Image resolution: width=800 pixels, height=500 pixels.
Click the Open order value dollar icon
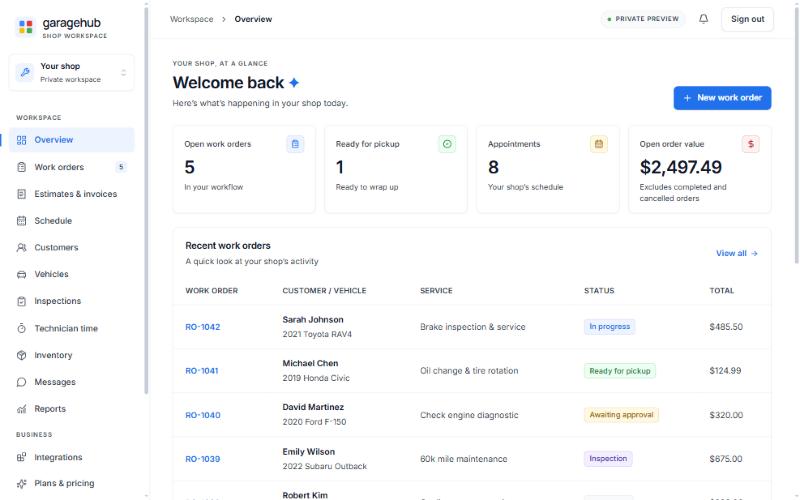[751, 144]
